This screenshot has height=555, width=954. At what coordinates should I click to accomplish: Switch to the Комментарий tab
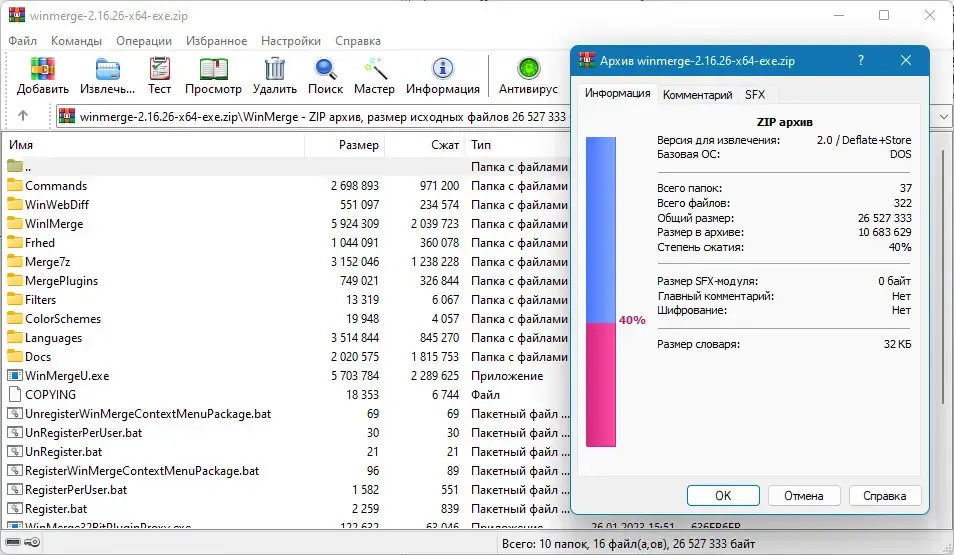(697, 95)
